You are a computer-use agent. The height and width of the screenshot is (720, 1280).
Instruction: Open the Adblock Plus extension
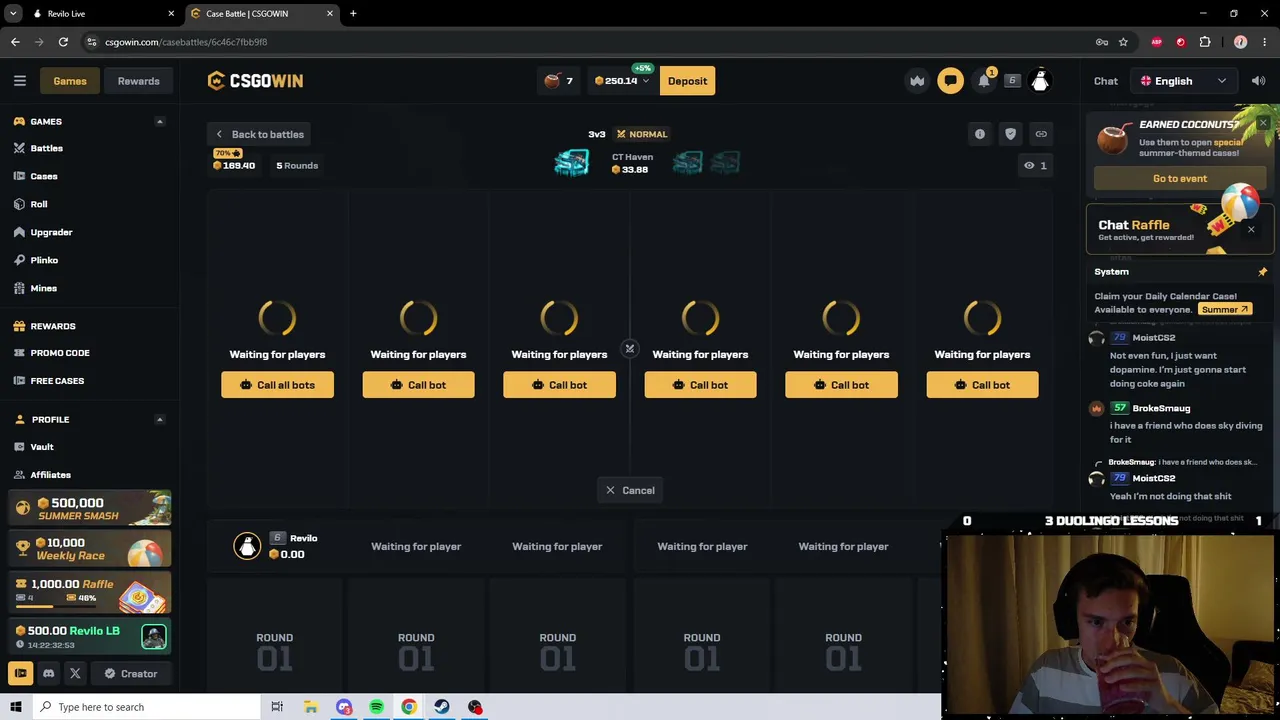(x=1157, y=42)
